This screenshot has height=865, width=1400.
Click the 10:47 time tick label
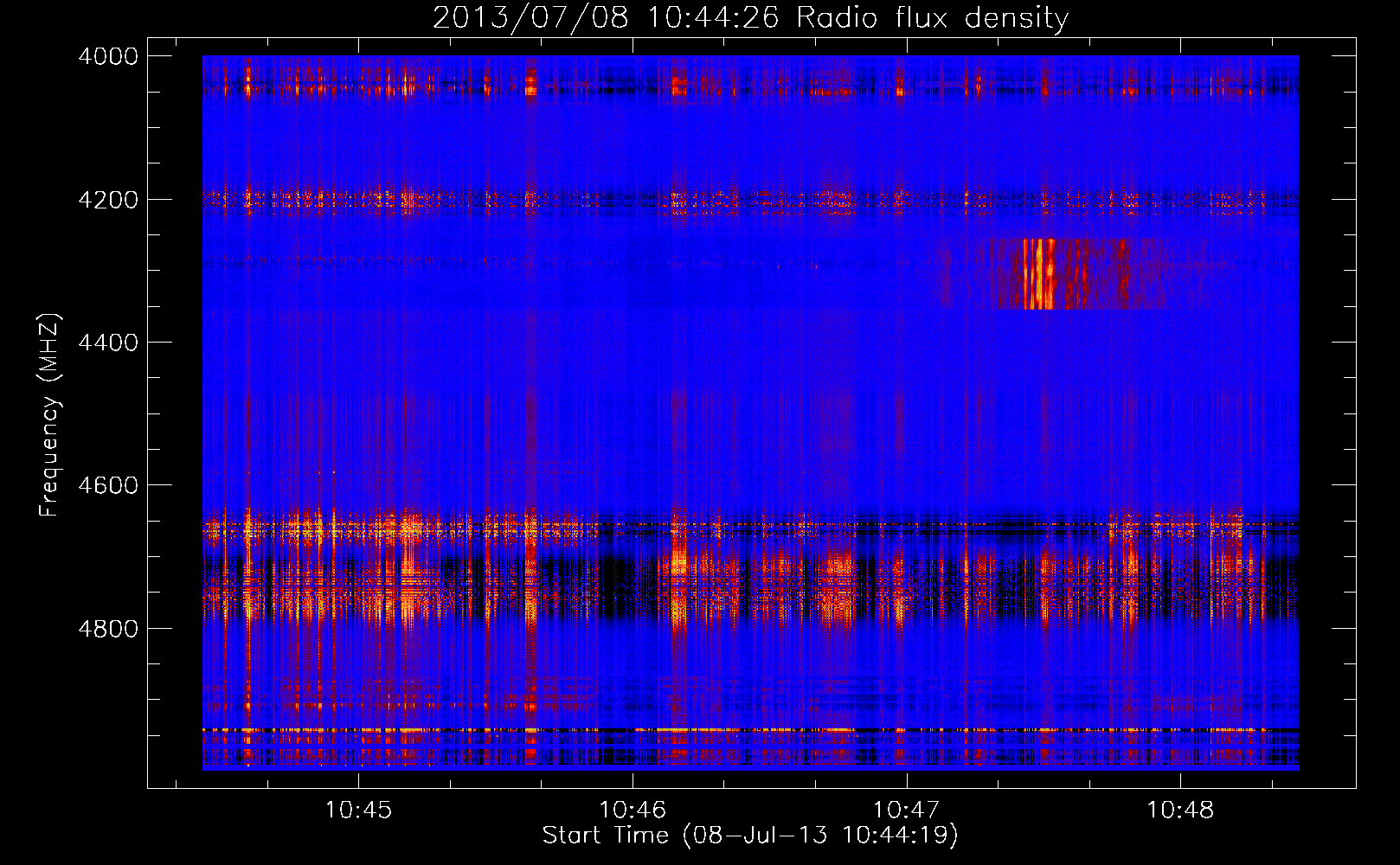coord(906,811)
